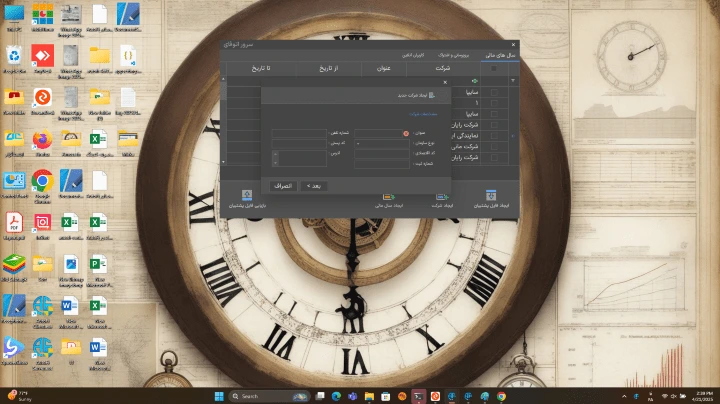
Task: Click the postal code input field
Action: pos(299,143)
